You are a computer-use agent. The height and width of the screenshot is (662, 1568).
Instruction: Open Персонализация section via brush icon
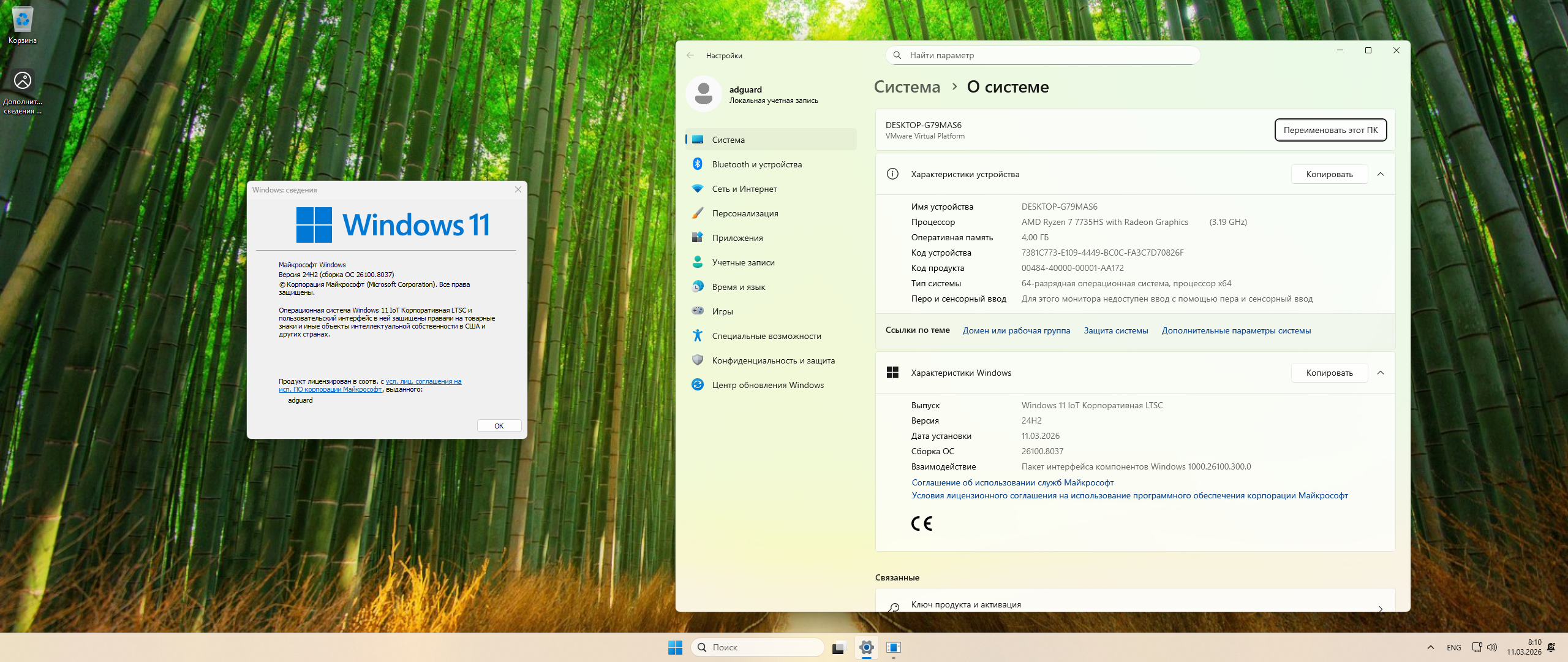click(698, 213)
